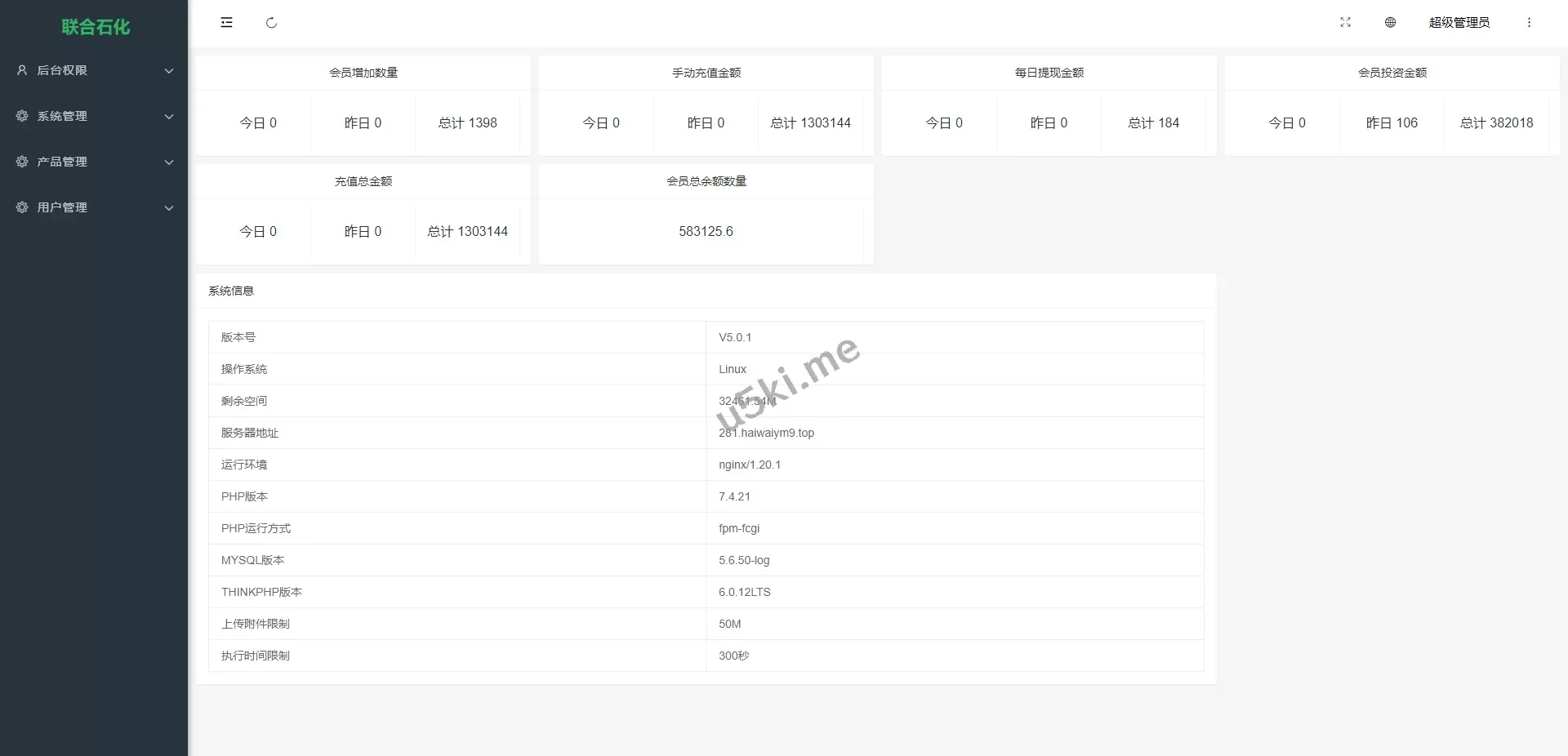Screen dimensions: 1568x756
Task: Enter fullscreen mode using the expand icon
Action: 1345,23
